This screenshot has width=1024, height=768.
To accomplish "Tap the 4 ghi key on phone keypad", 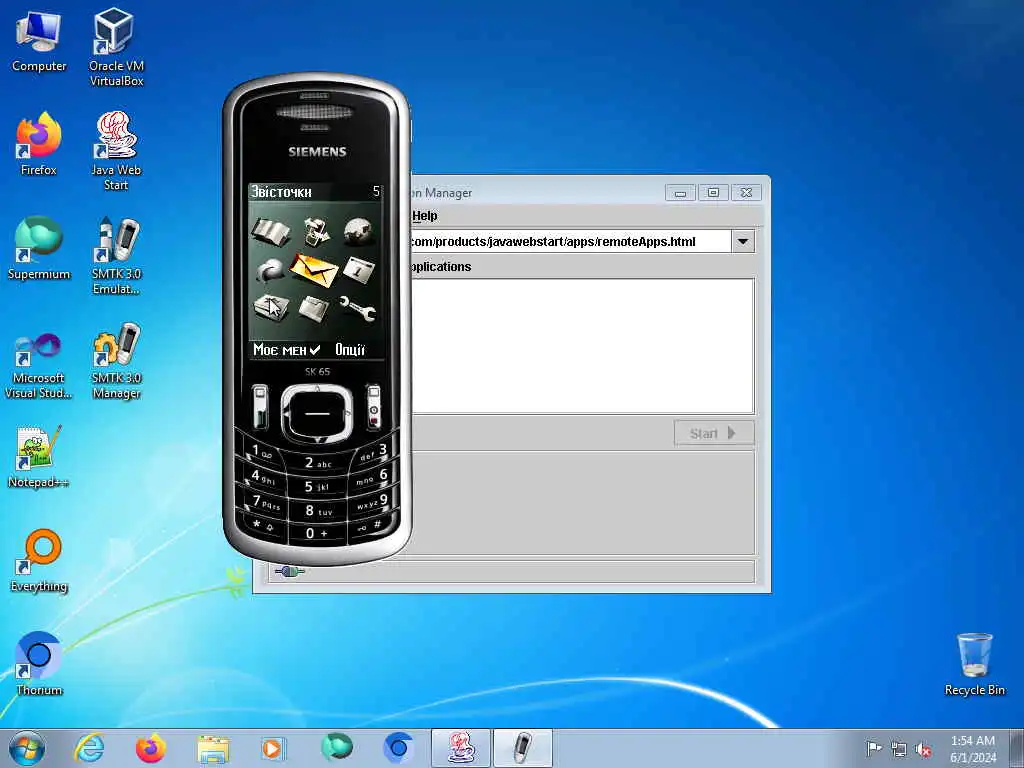I will tap(264, 477).
